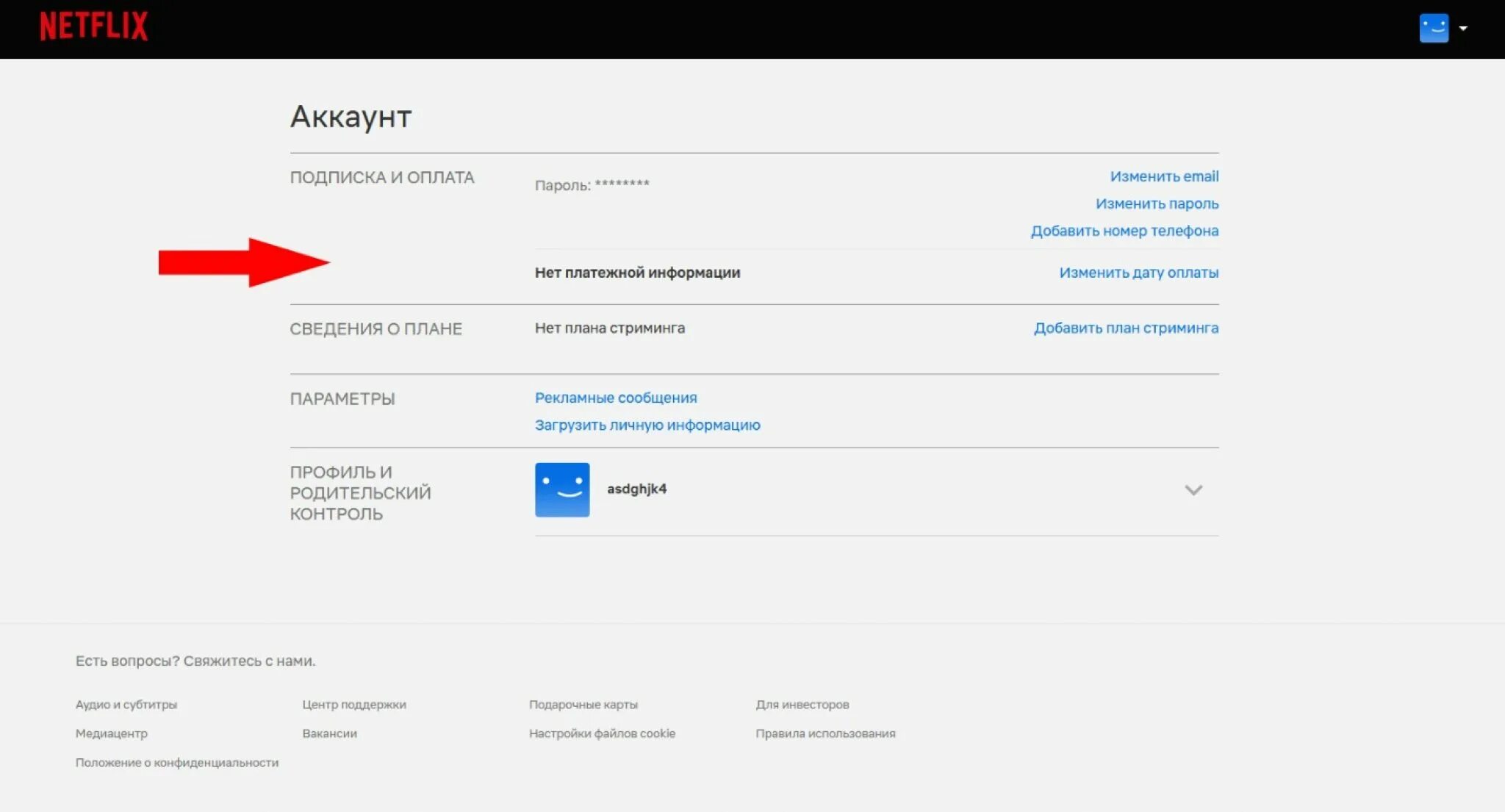
Task: Go to Центр поддержки
Action: coord(354,704)
